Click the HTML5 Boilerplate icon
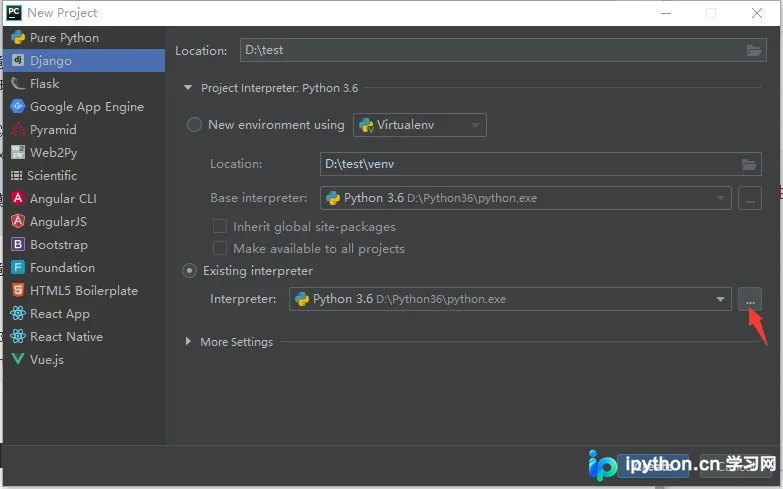 [x=18, y=290]
